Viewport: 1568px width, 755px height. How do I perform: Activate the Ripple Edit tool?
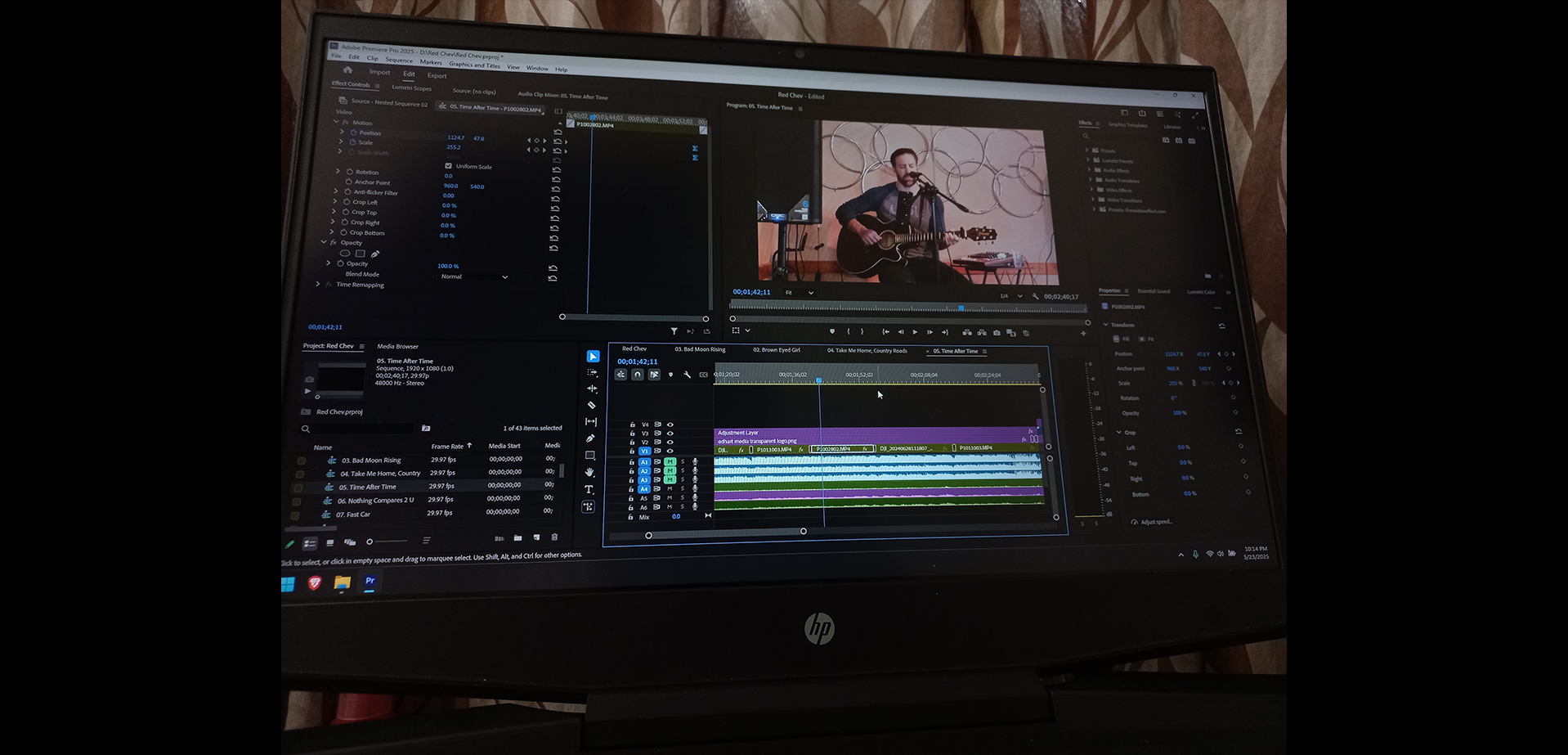pyautogui.click(x=592, y=389)
